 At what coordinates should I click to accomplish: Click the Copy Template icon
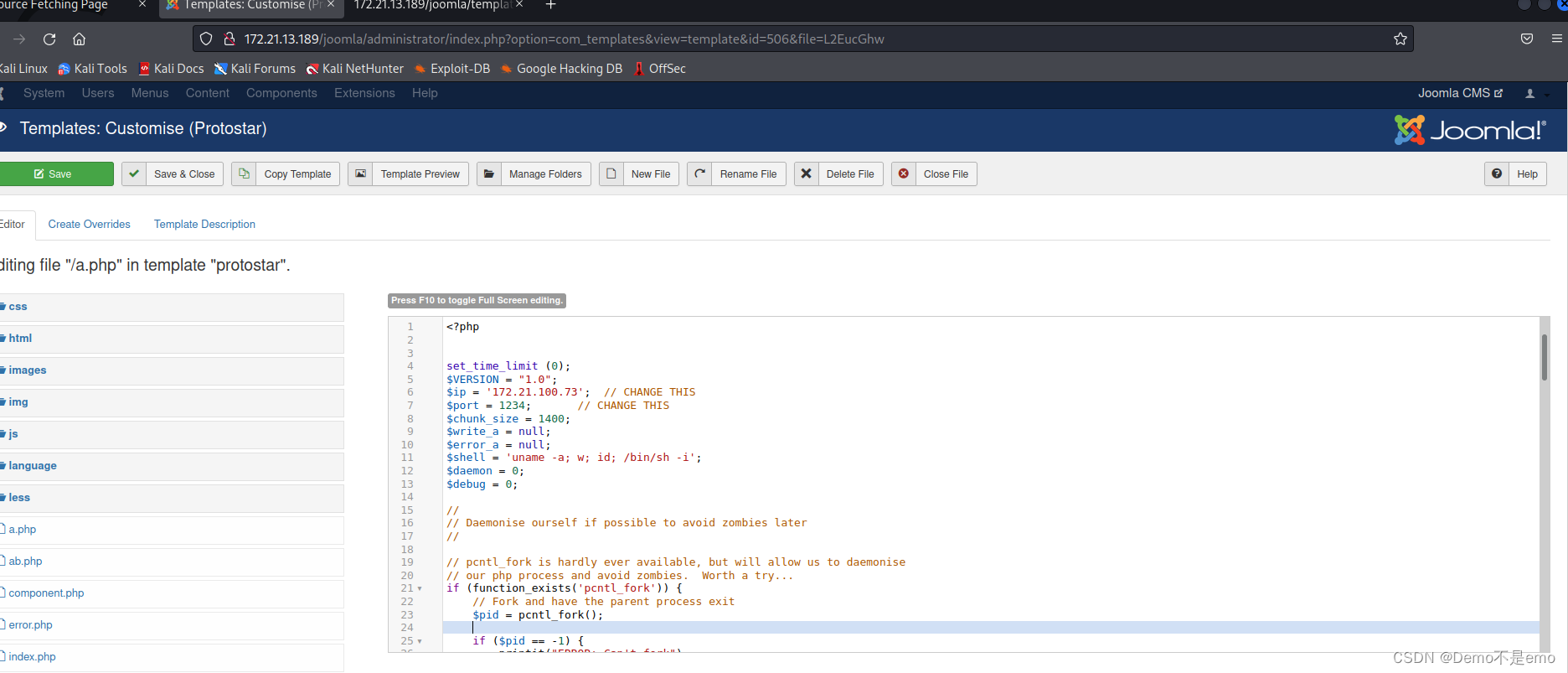coord(244,174)
